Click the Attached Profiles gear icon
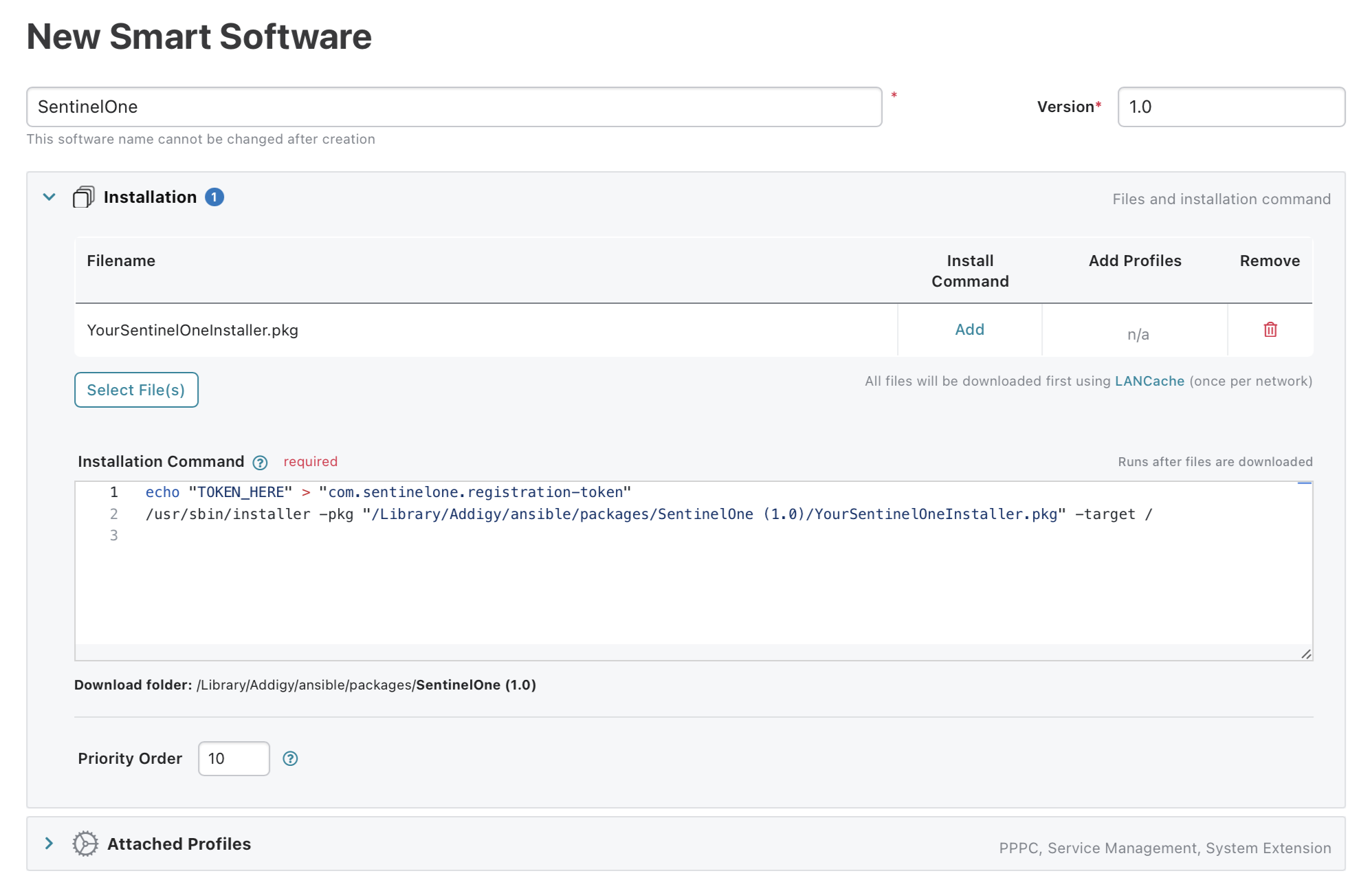This screenshot has width=1372, height=891. [x=85, y=844]
